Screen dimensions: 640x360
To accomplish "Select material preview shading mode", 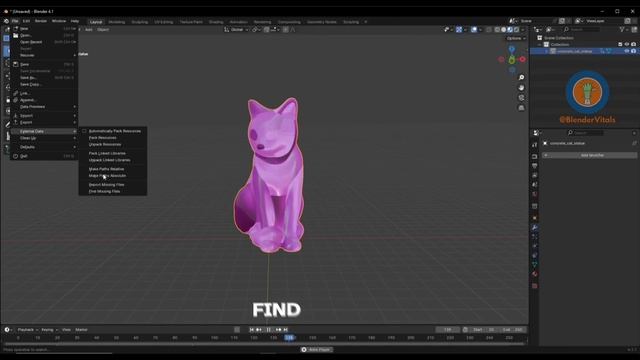I will pyautogui.click(x=510, y=30).
